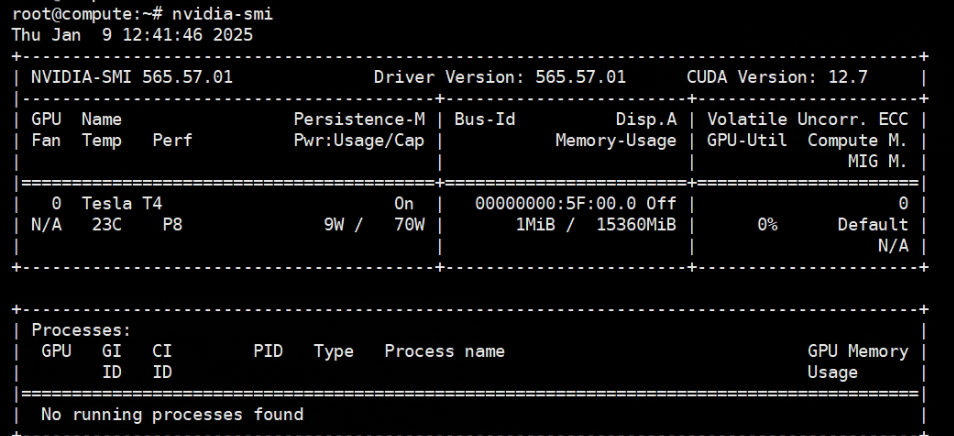Image resolution: width=954 pixels, height=436 pixels.
Task: Click the P8 performance state value
Action: click(171, 225)
